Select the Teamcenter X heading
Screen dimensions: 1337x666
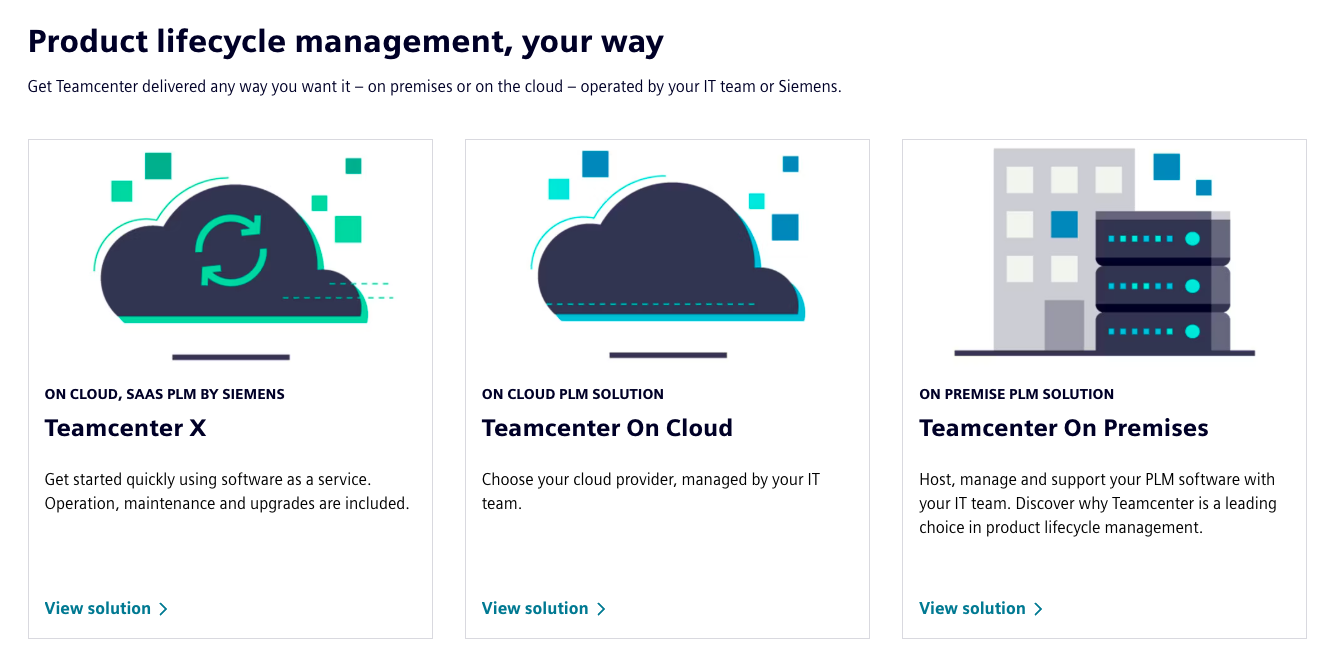tap(126, 428)
